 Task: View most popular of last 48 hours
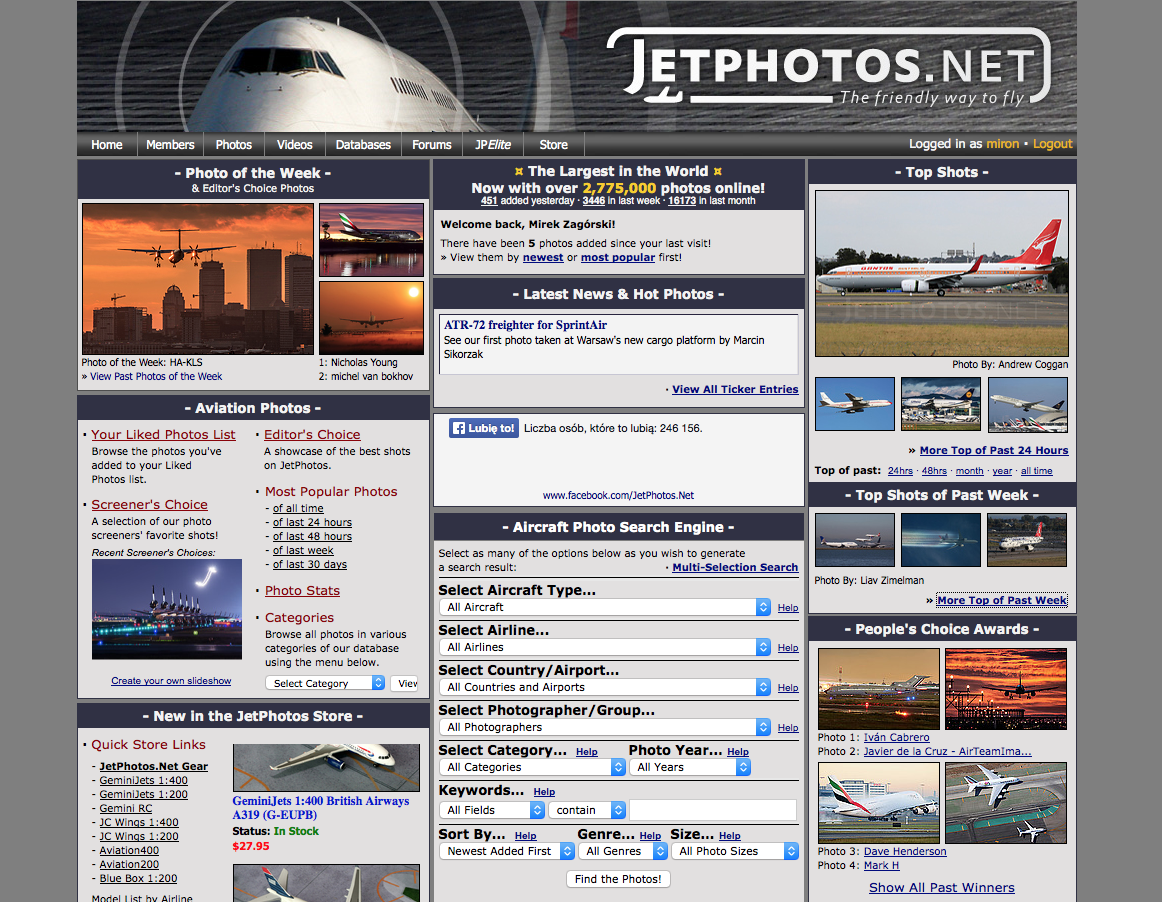(312, 537)
